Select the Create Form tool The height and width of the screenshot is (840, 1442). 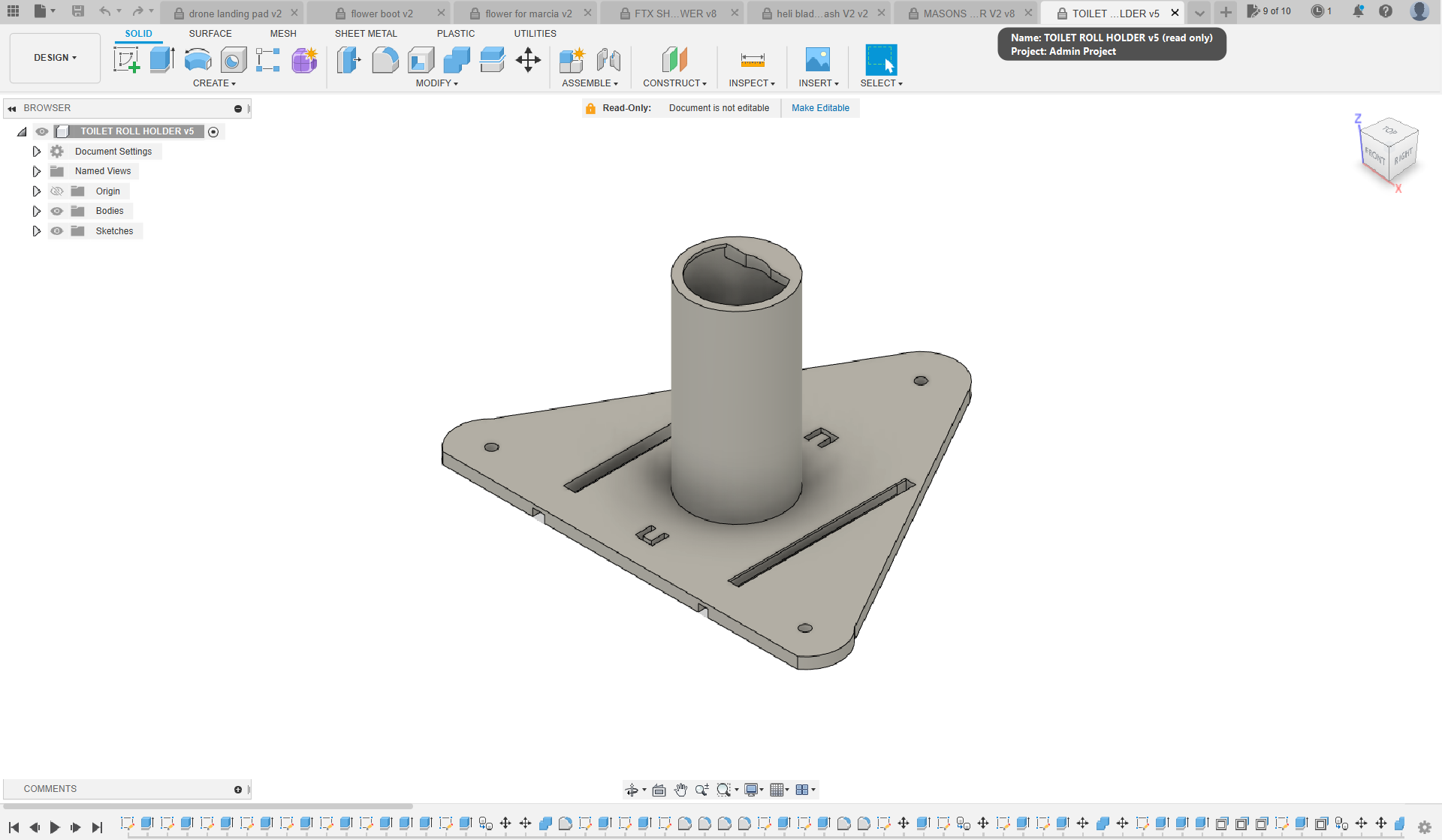pos(304,59)
